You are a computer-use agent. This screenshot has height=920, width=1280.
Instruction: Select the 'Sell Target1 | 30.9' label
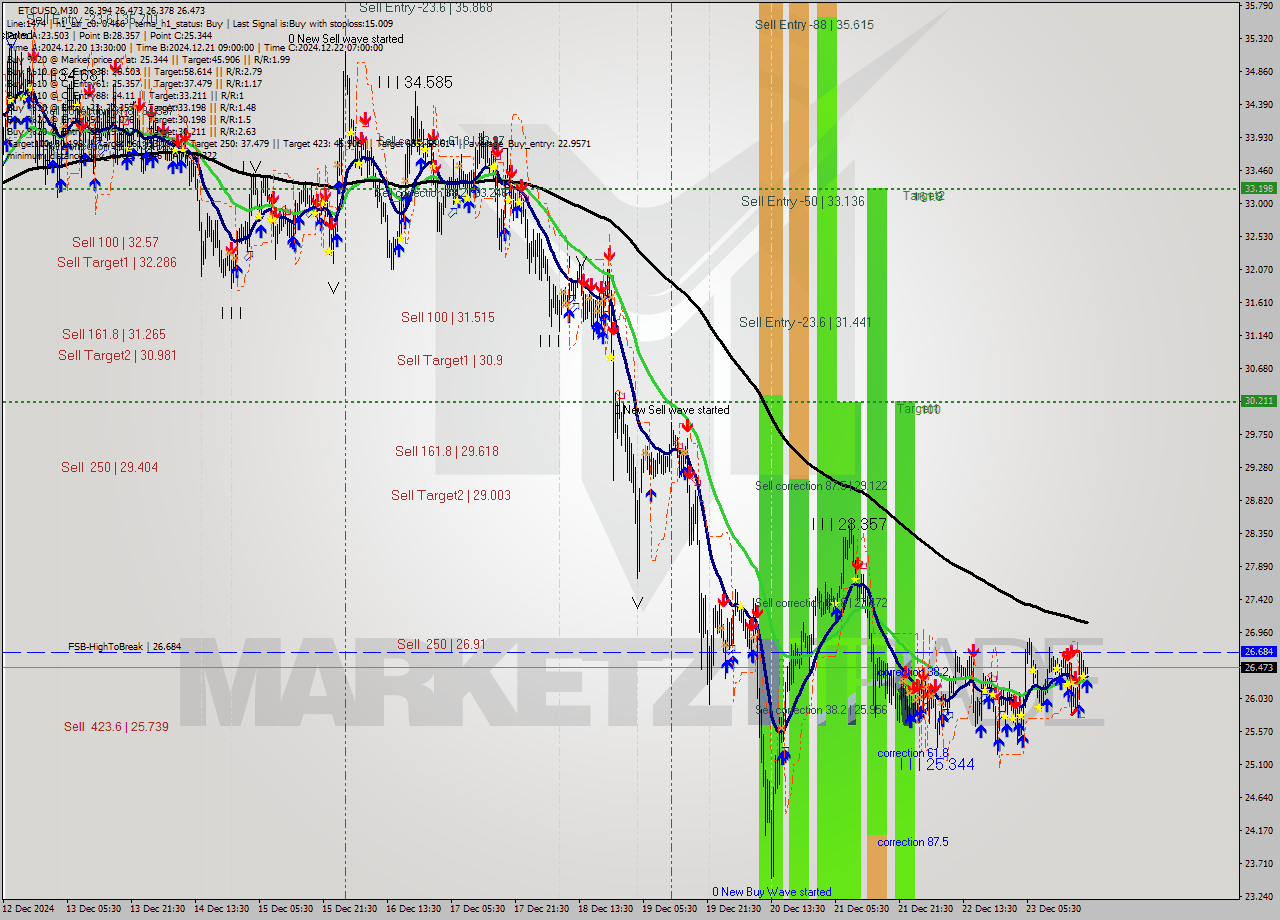click(450, 360)
